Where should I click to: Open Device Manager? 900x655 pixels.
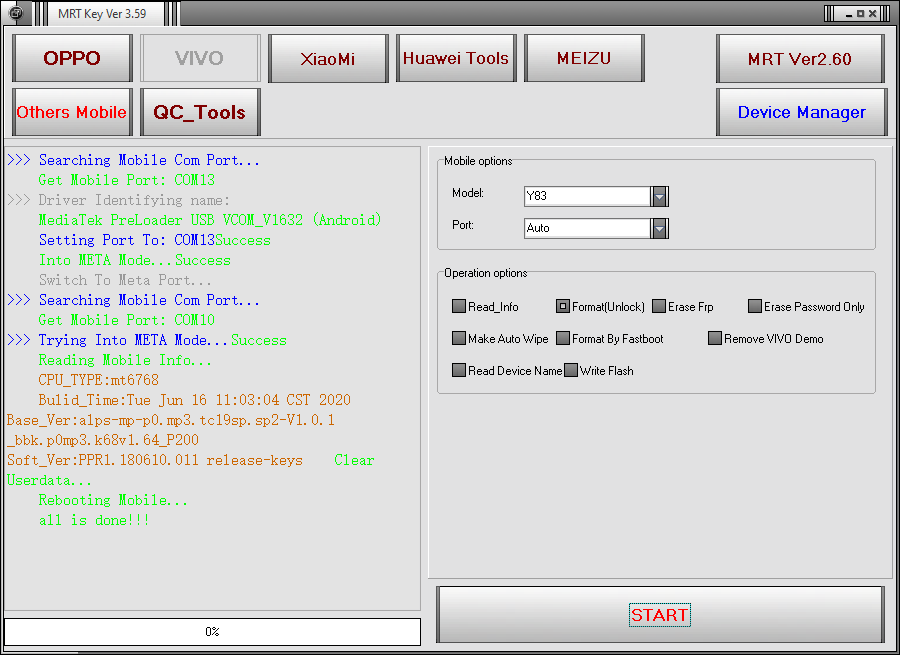coord(801,112)
